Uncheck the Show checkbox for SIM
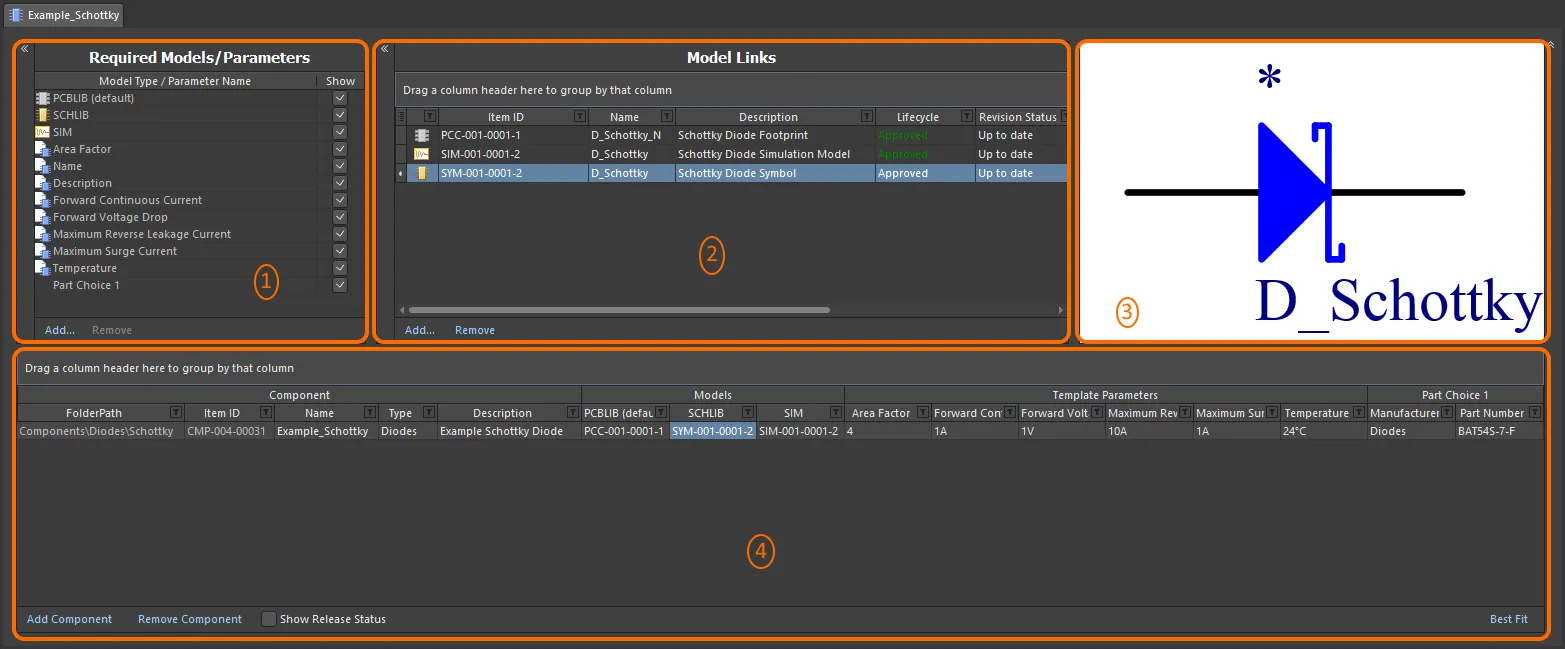The width and height of the screenshot is (1565, 649). (339, 132)
